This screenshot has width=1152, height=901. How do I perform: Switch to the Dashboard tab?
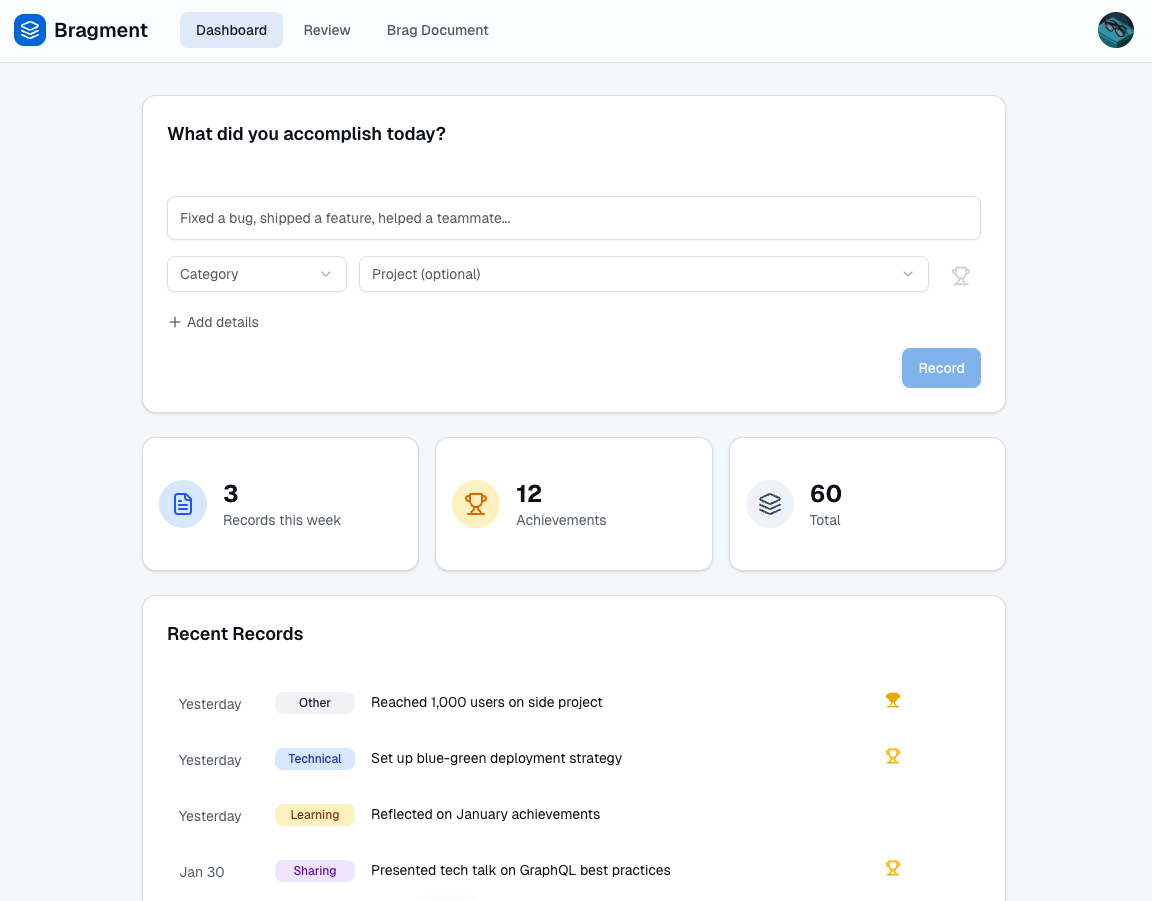pyautogui.click(x=231, y=30)
